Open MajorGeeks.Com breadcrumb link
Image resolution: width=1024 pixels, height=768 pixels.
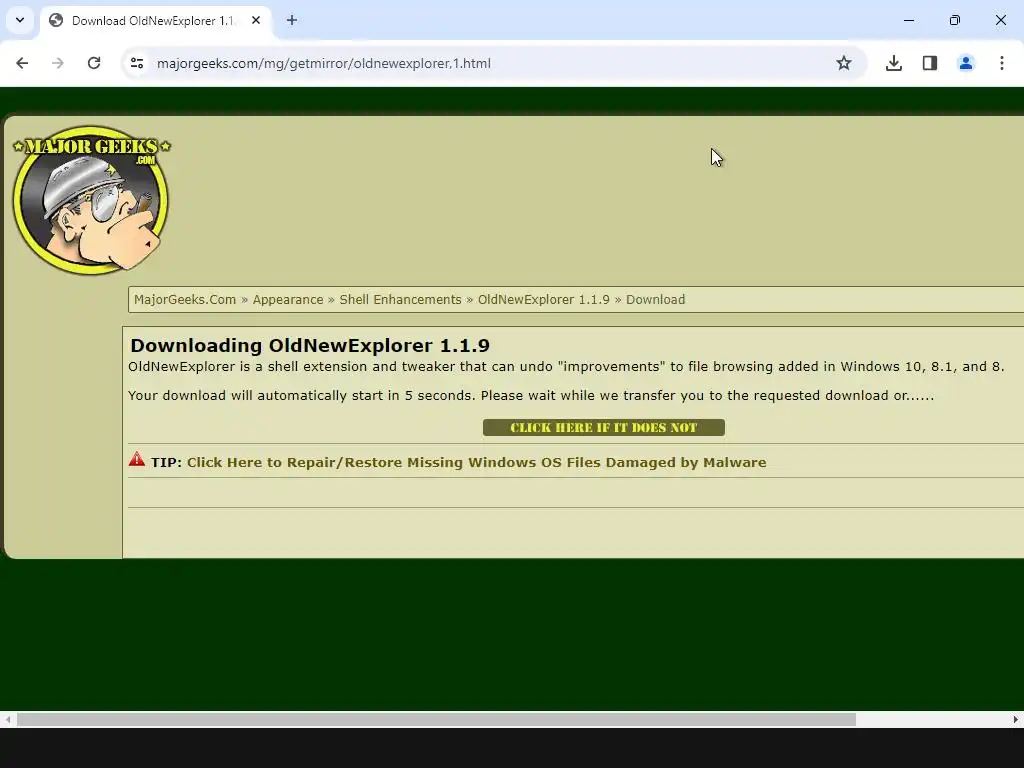(185, 300)
